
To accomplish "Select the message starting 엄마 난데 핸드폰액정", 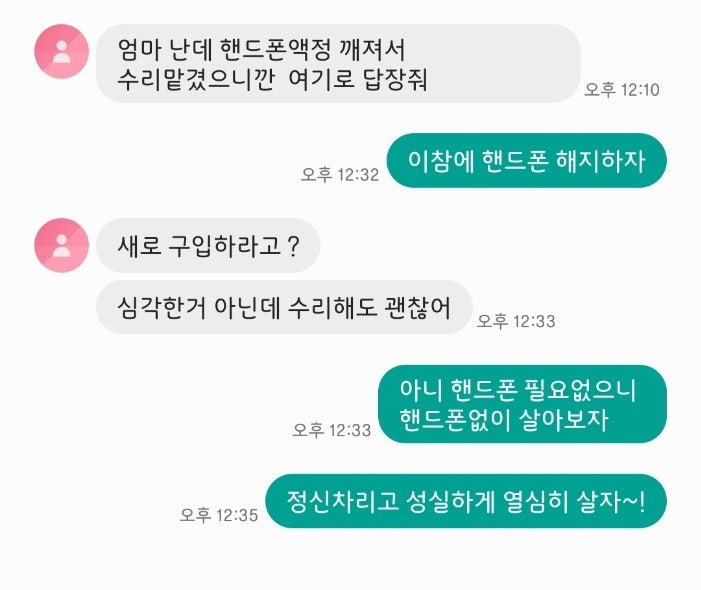I will point(338,63).
